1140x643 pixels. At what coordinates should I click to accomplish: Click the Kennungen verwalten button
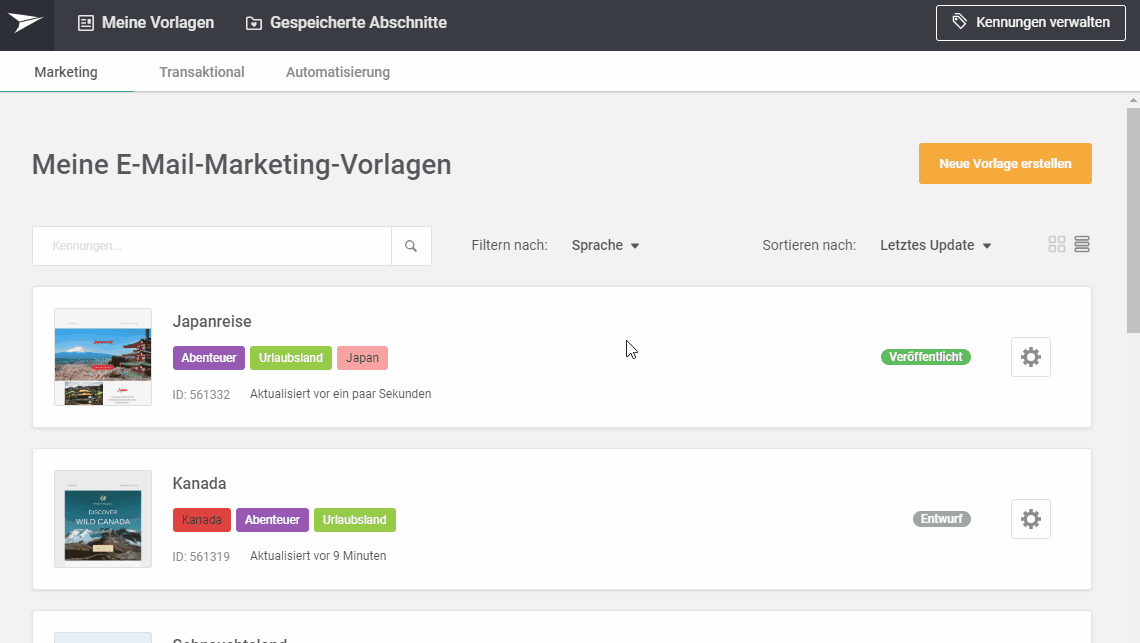coord(1030,22)
